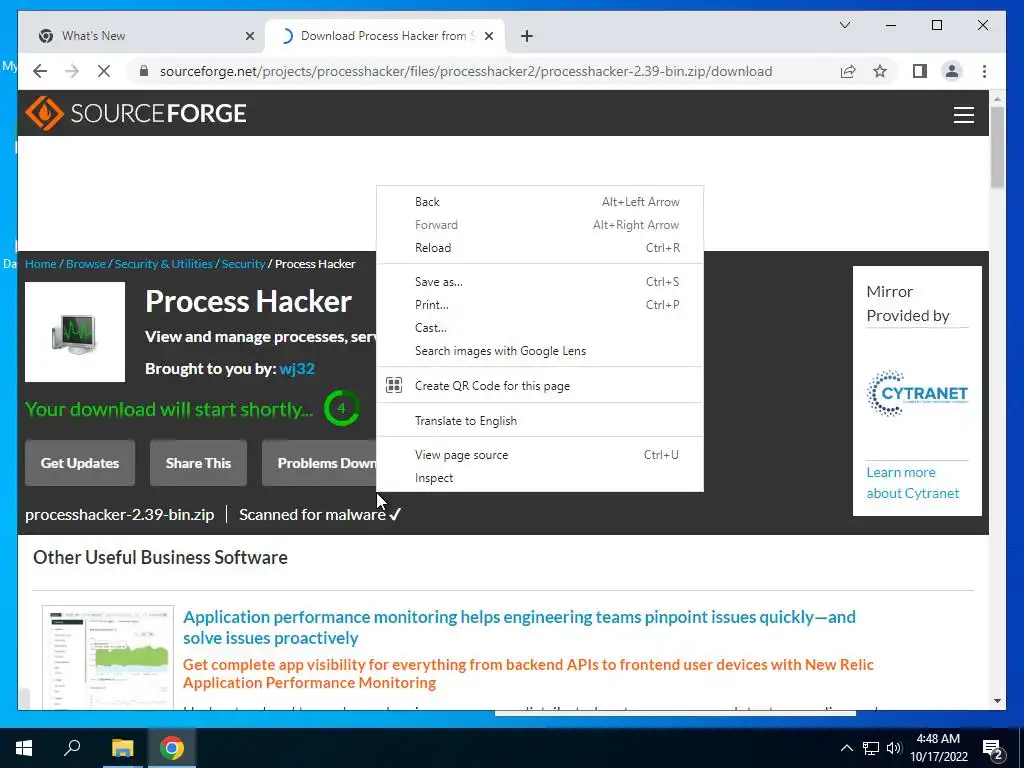Click the Process Hacker project icon
1024x768 pixels.
(75, 332)
